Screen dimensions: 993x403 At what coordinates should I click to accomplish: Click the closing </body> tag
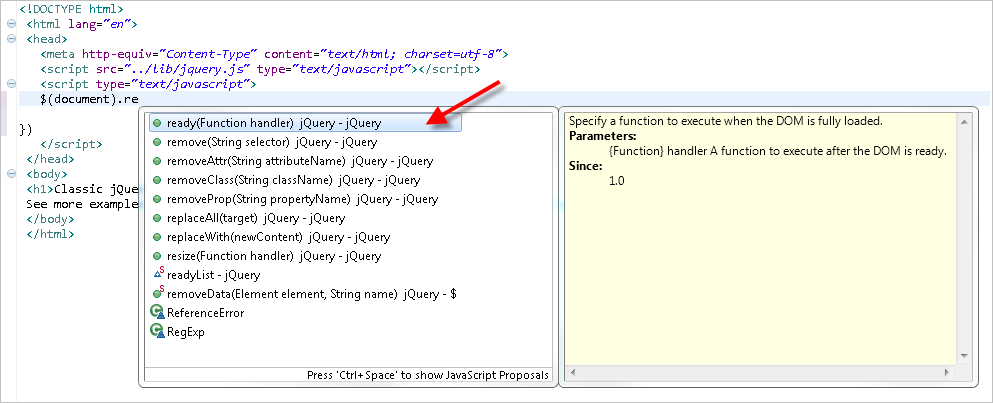[x=50, y=219]
